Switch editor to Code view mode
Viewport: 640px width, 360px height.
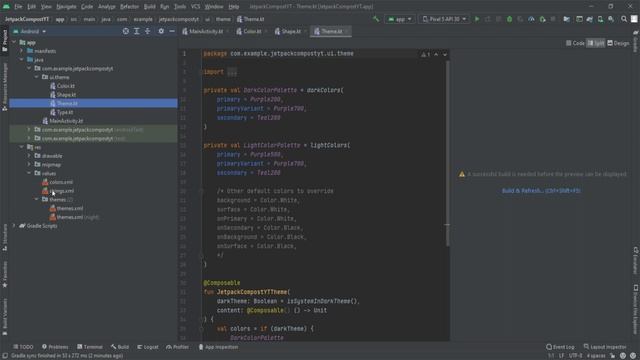(575, 43)
